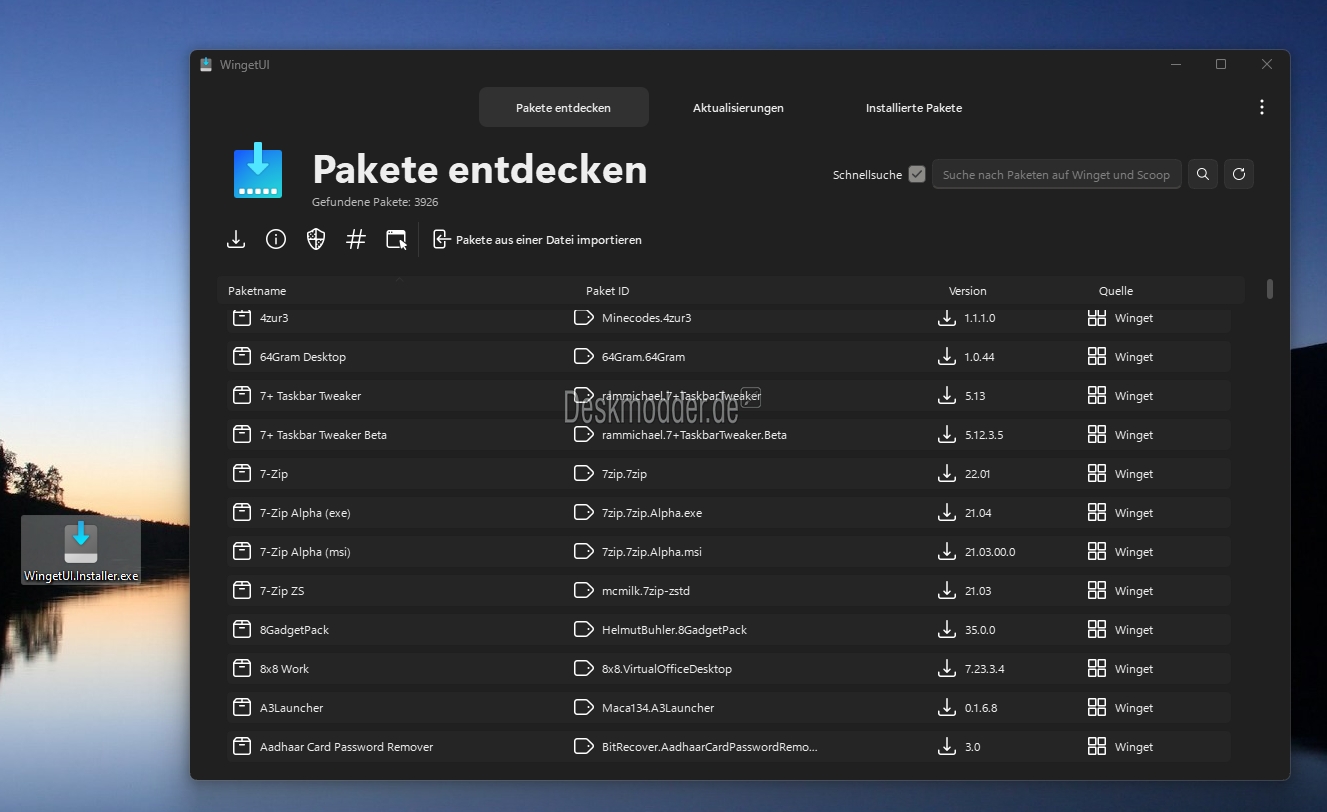The width and height of the screenshot is (1327, 812).
Task: Open the Aktualisierungen tab
Action: click(x=738, y=107)
